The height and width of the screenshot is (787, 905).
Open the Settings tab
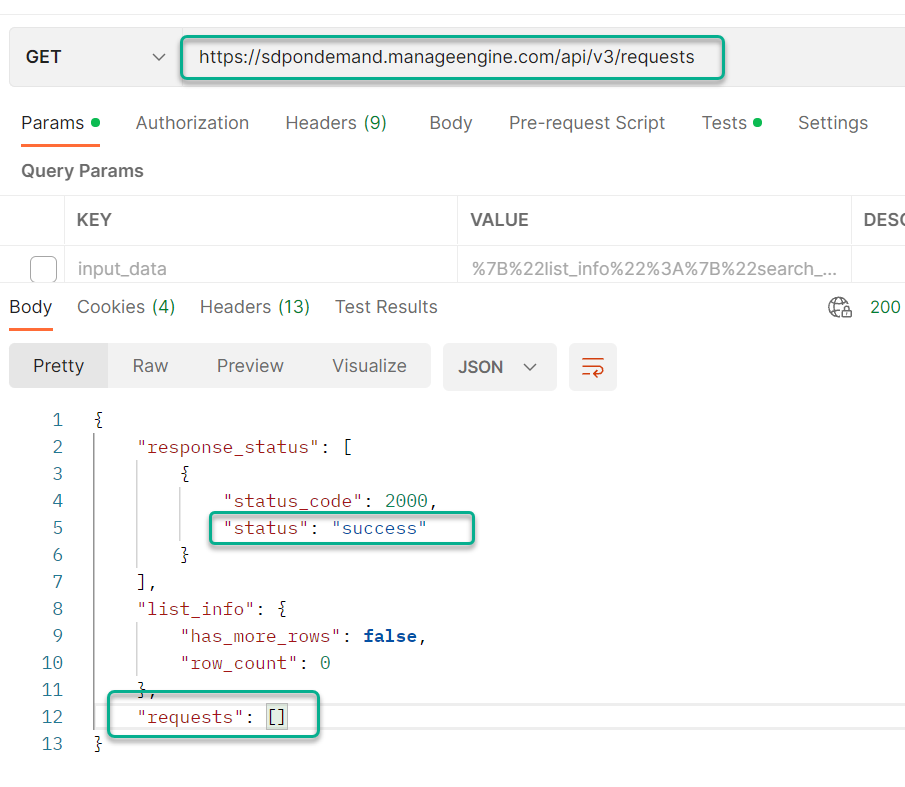click(x=833, y=123)
